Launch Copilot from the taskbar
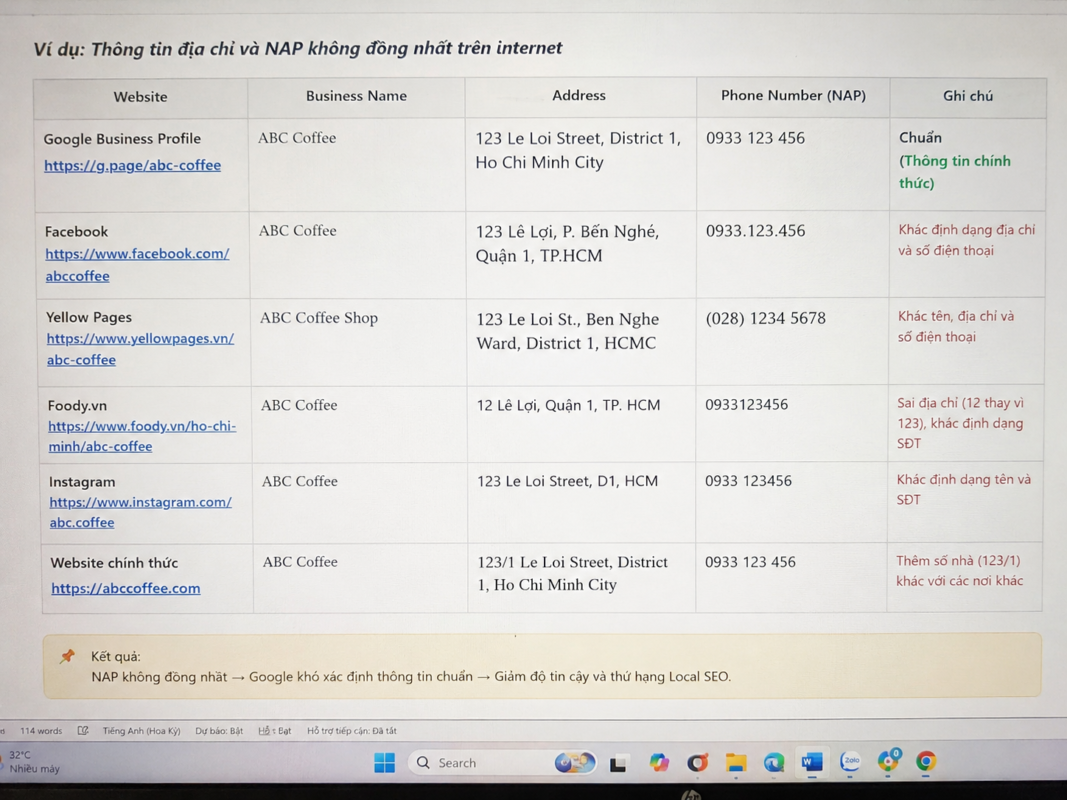 pyautogui.click(x=659, y=763)
